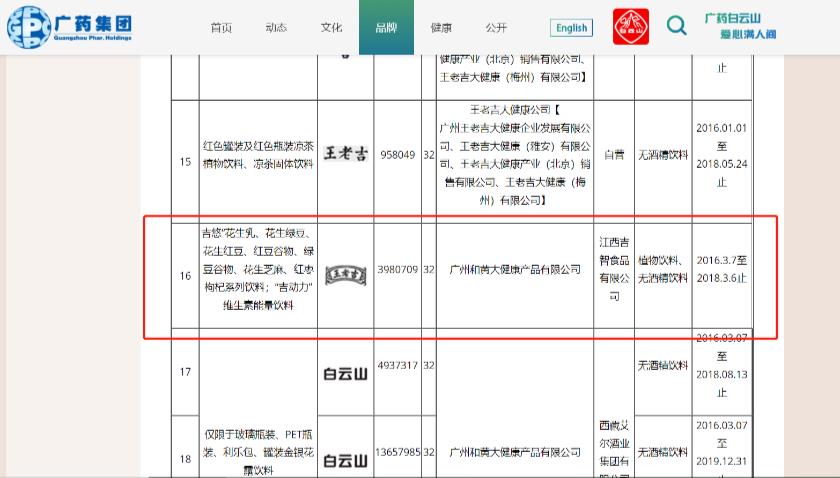840x478 pixels.
Task: Select registration number 4937317
Action: tap(398, 365)
